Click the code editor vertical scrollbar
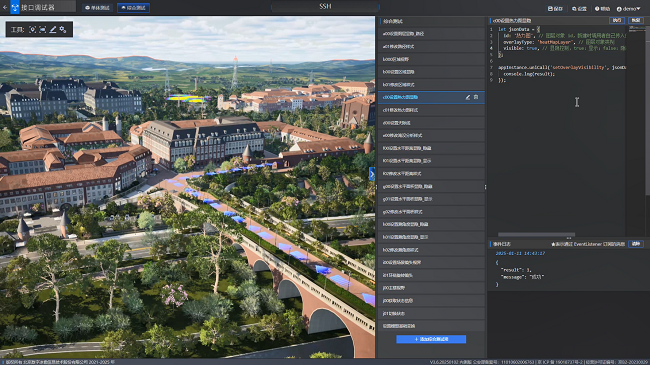The image size is (650, 365). pos(648,110)
